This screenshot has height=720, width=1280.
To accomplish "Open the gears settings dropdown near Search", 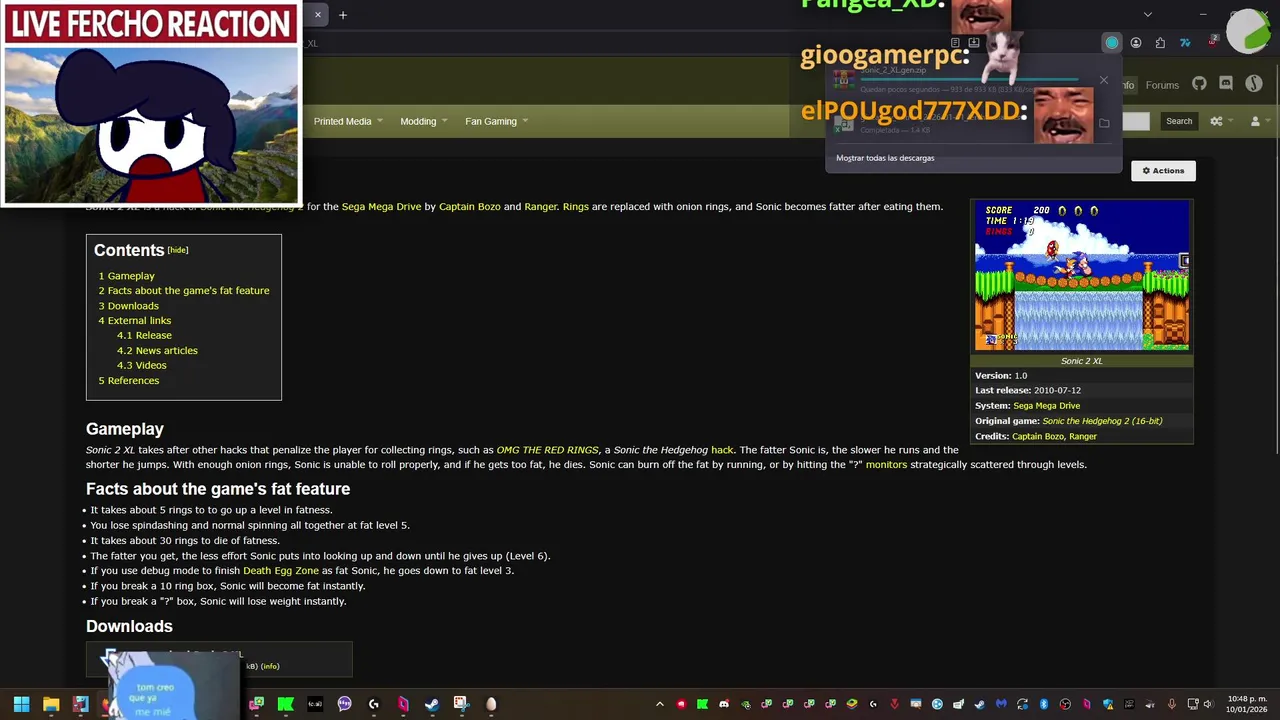I will click(1220, 121).
